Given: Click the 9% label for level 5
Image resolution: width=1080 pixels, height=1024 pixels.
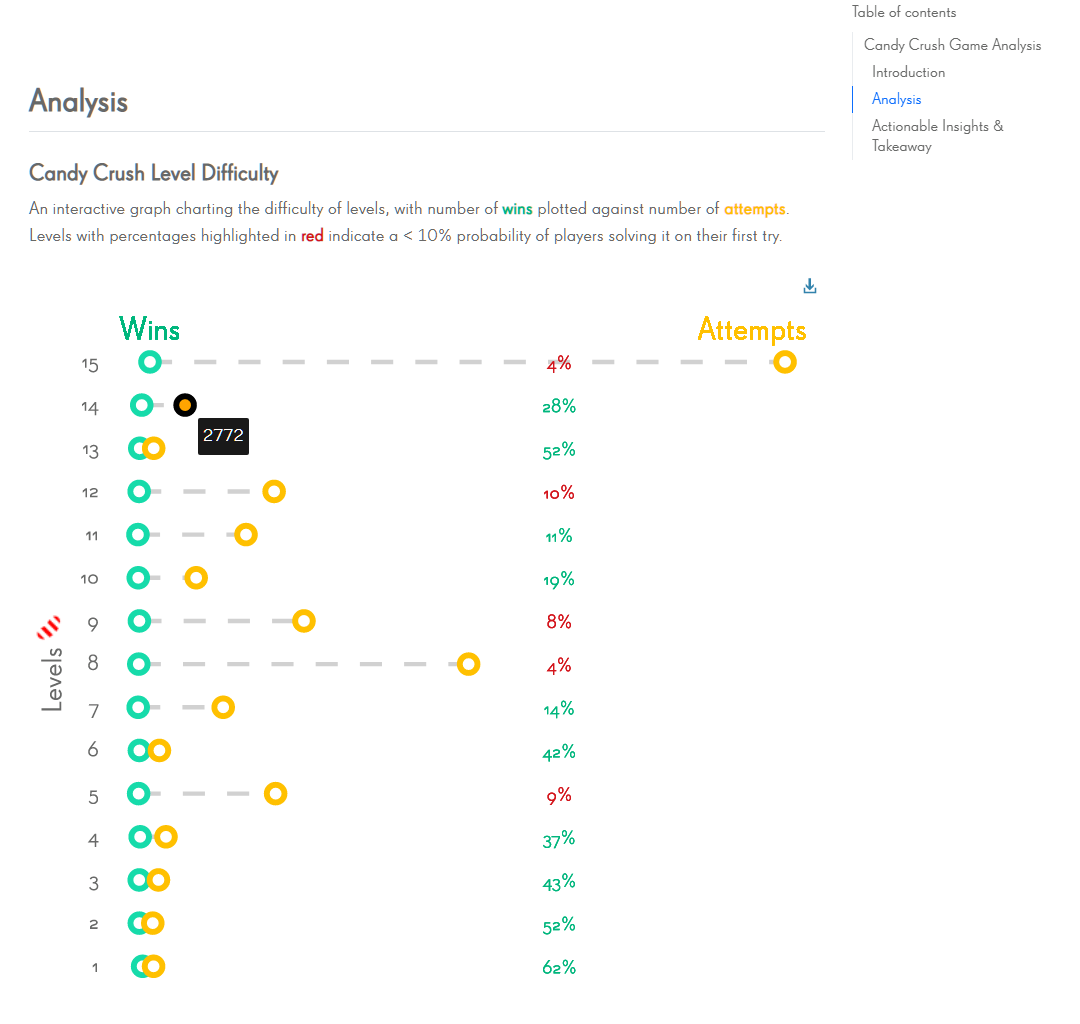Looking at the screenshot, I should pyautogui.click(x=559, y=795).
